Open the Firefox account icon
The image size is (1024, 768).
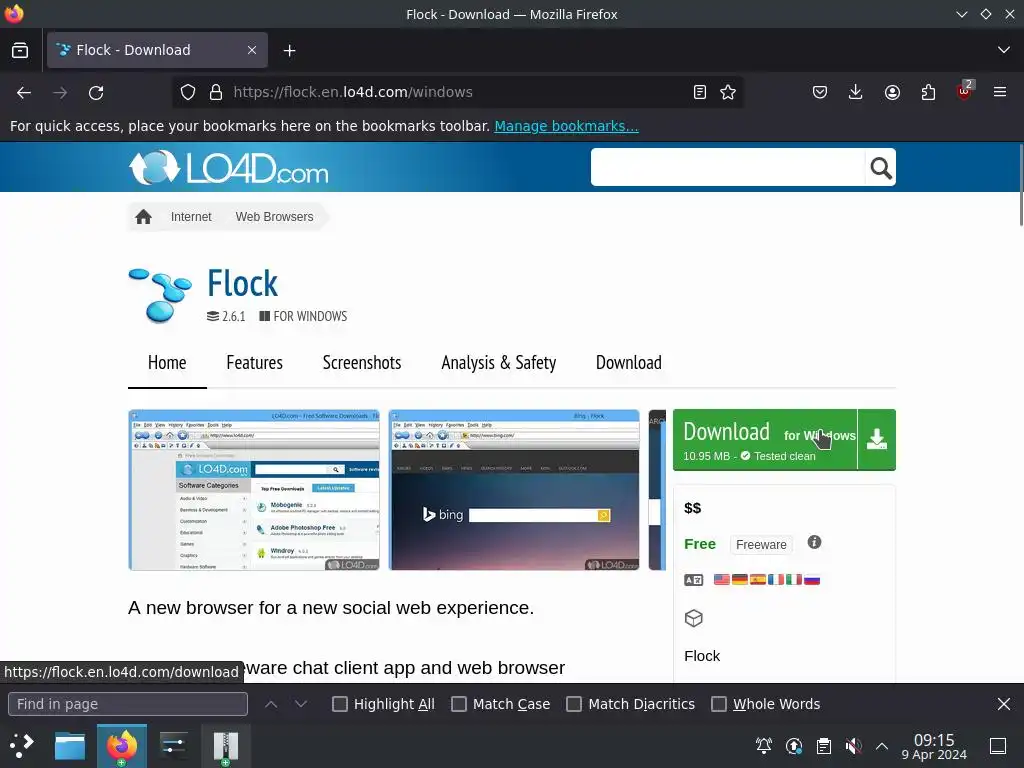click(x=892, y=92)
